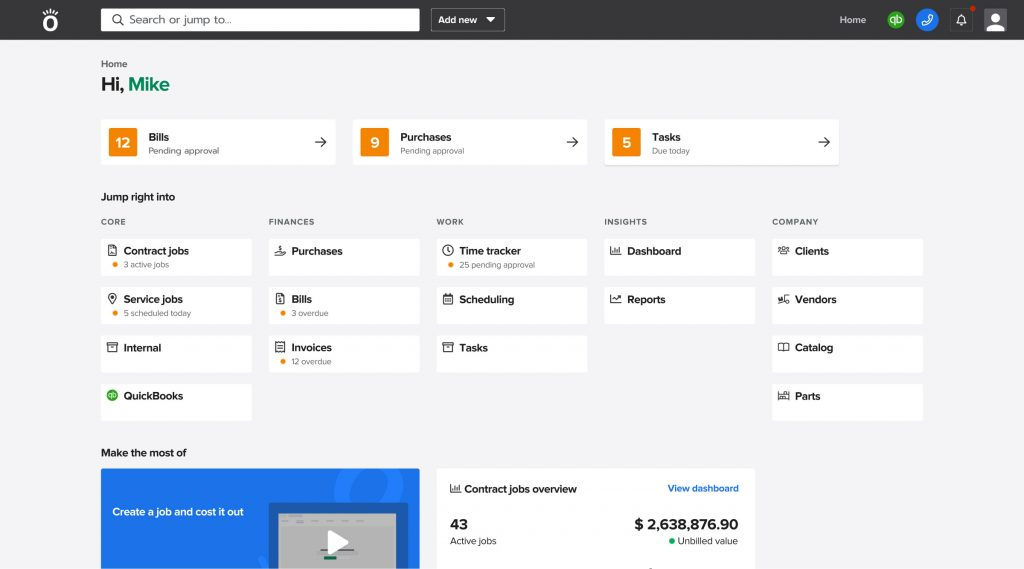Viewport: 1024px width, 569px height.
Task: Click the app logo in top-left corner
Action: tap(50, 20)
